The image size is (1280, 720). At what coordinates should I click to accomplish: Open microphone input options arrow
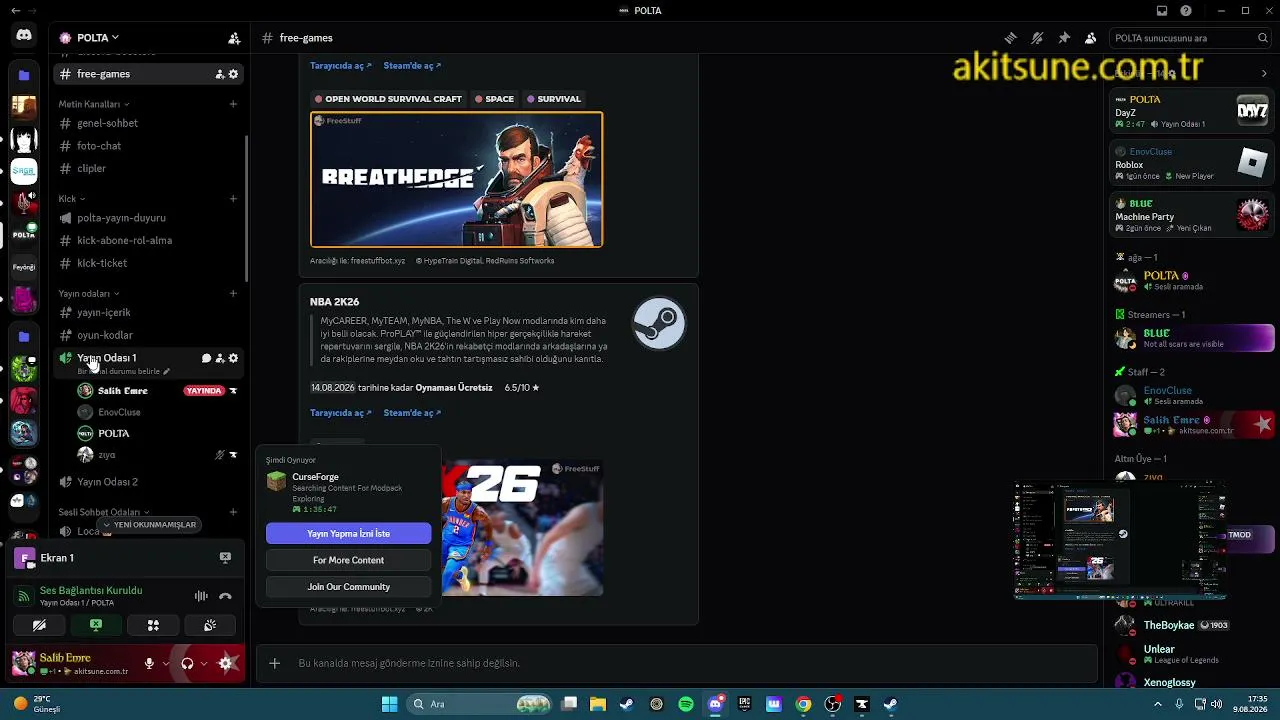click(166, 663)
